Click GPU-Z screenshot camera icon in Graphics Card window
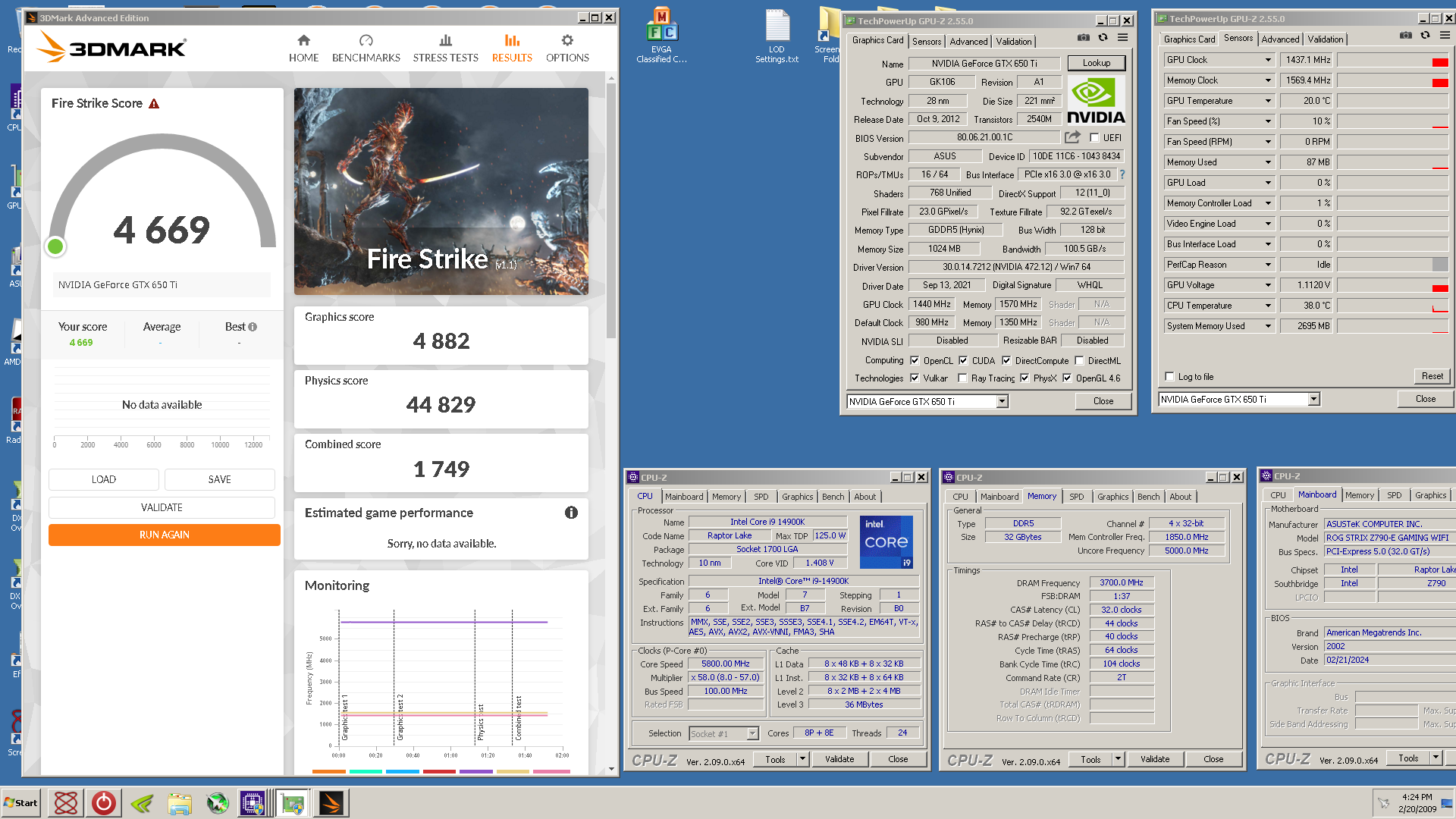1456x819 pixels. coord(1084,37)
